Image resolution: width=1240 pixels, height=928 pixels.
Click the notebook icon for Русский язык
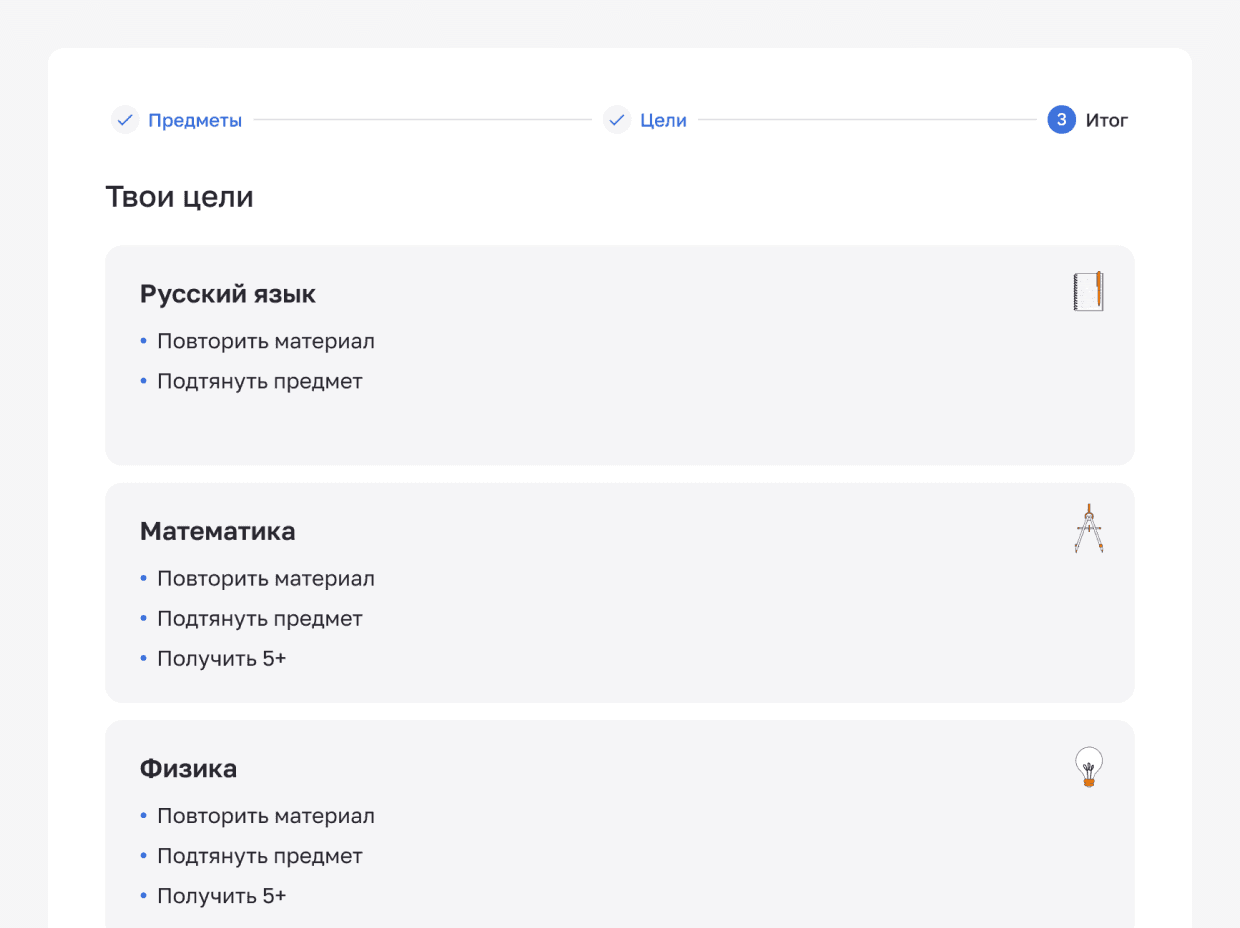pos(1088,291)
